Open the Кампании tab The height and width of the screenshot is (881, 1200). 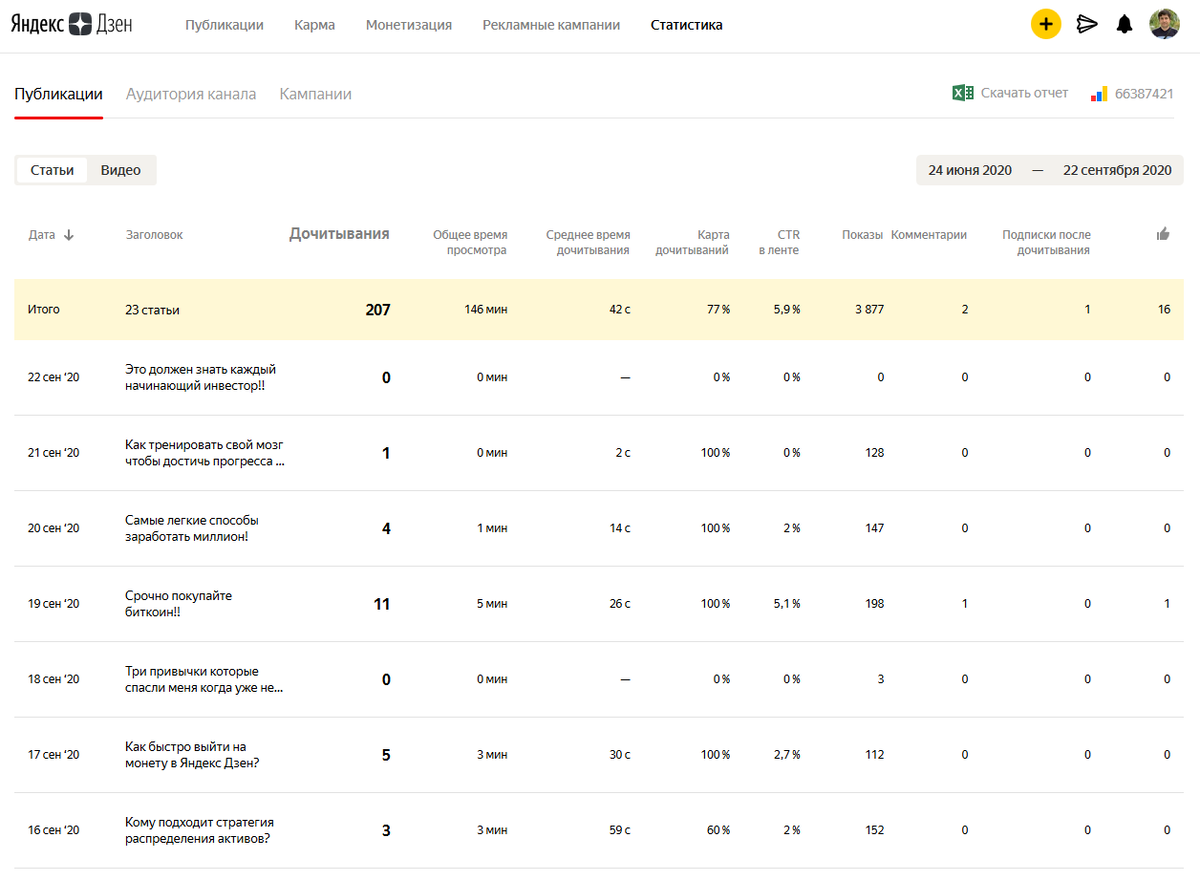315,94
